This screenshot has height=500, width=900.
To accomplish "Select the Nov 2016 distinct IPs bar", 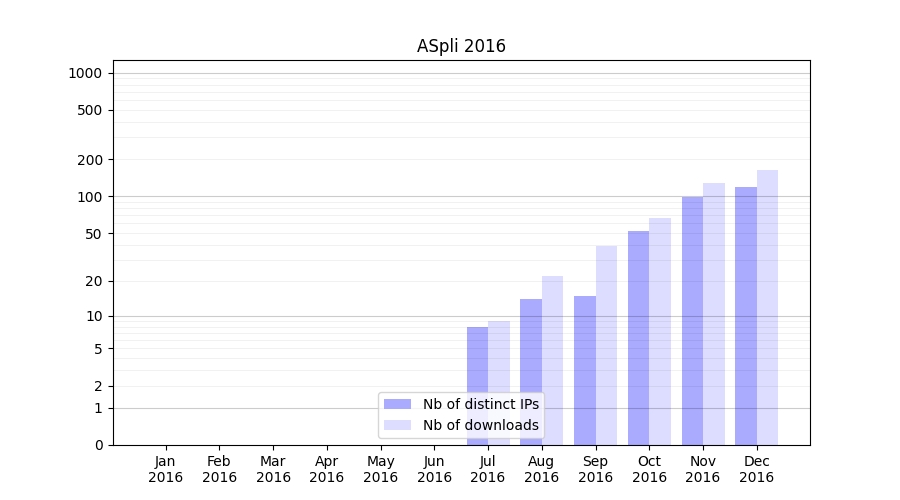I will click(x=692, y=320).
